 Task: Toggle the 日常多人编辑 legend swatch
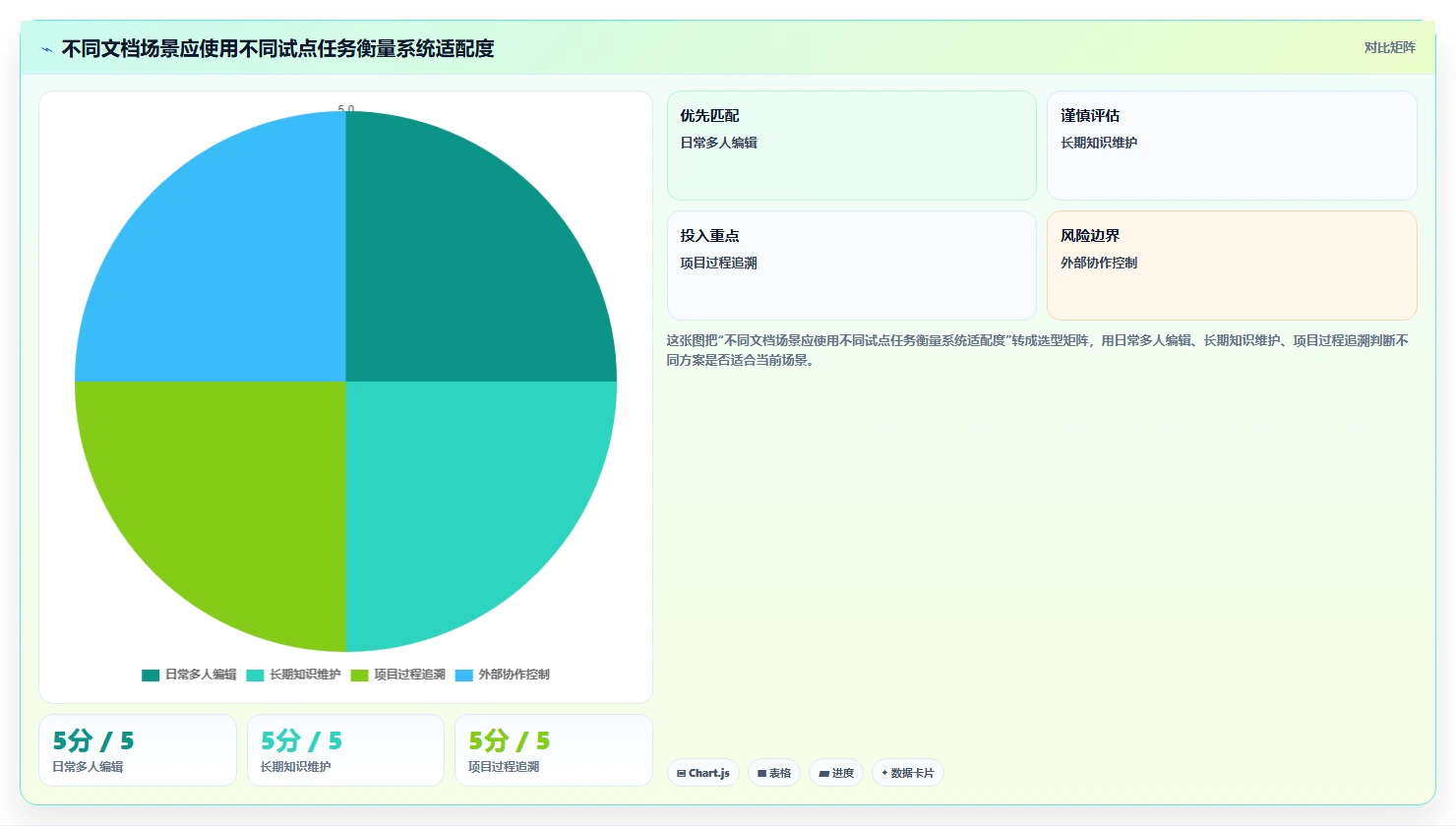tap(151, 675)
